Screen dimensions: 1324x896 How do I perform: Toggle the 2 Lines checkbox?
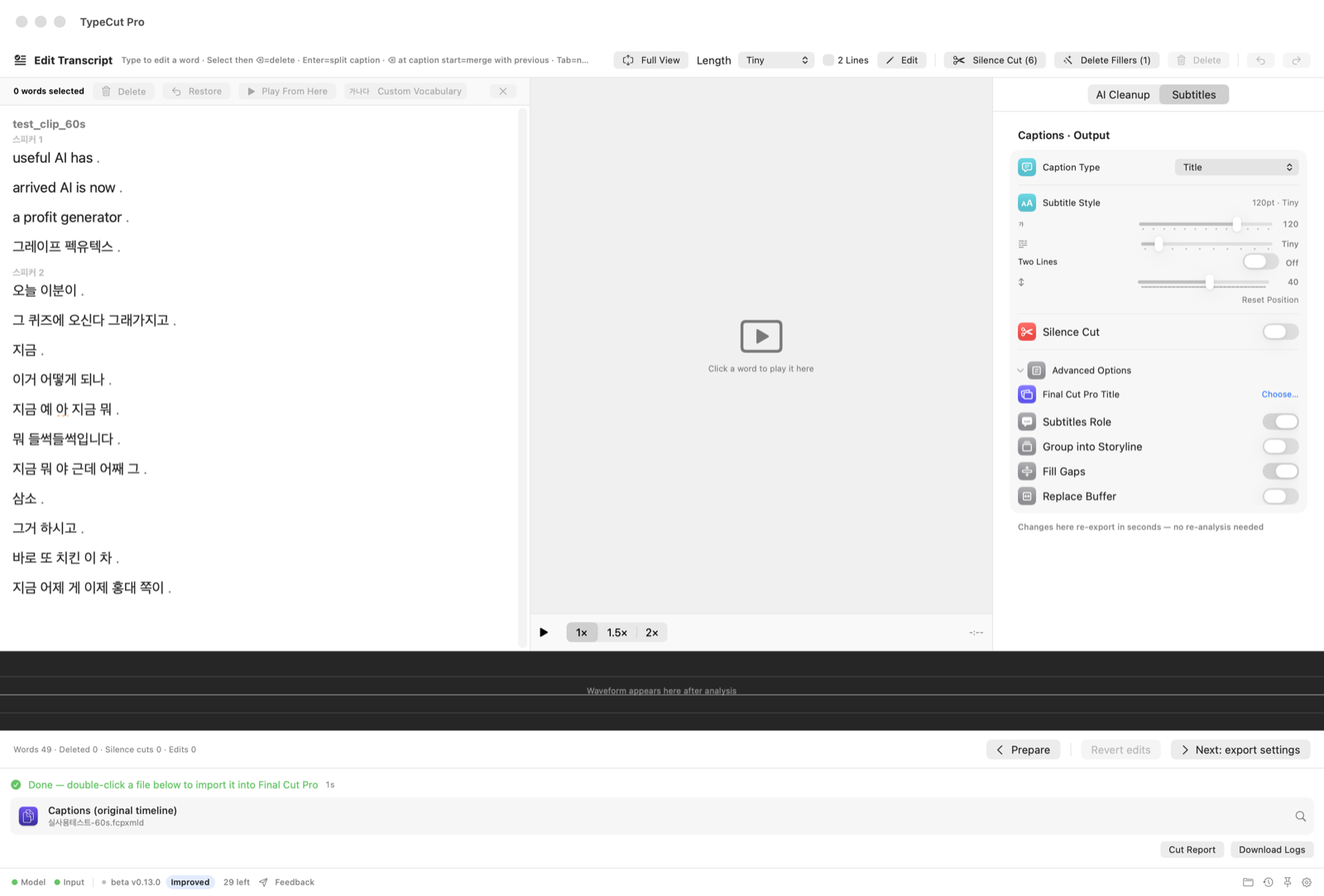[x=828, y=60]
